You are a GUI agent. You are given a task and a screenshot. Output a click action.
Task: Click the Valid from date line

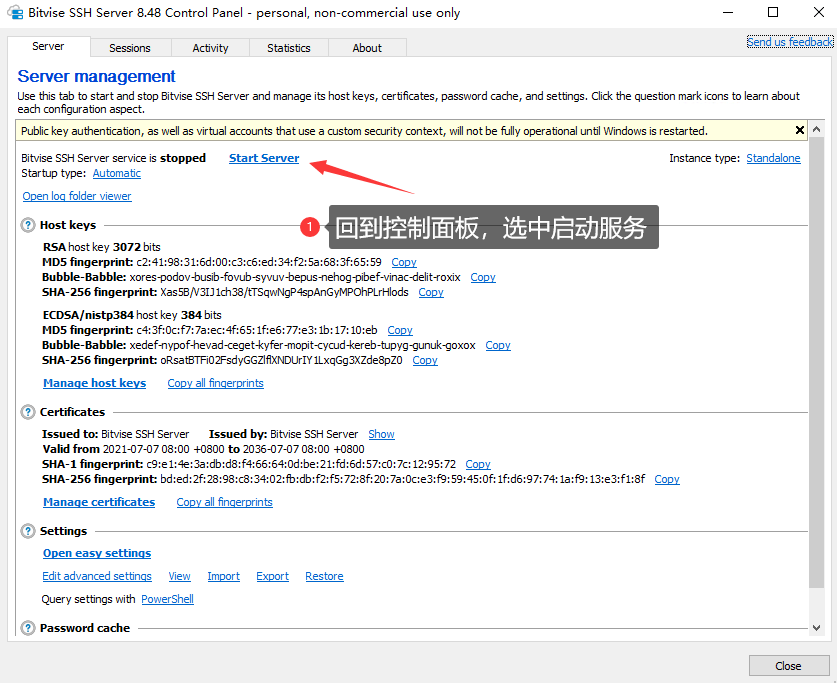[x=203, y=449]
